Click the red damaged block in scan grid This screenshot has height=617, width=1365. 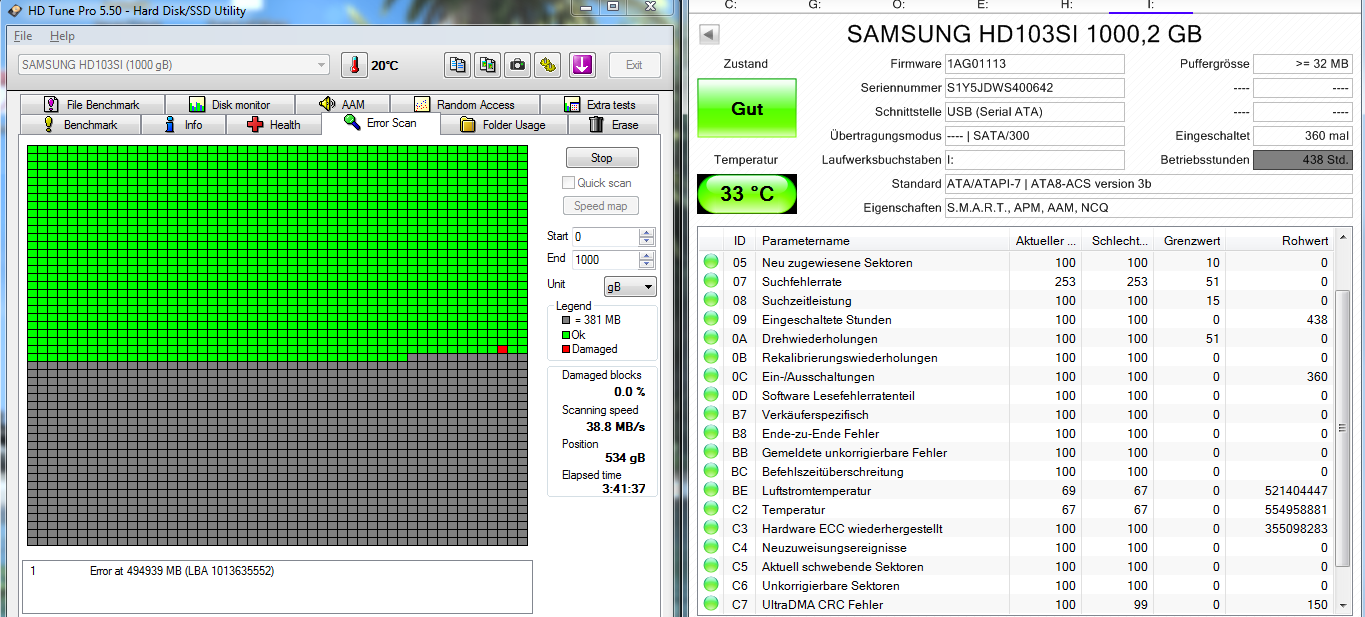tap(502, 349)
